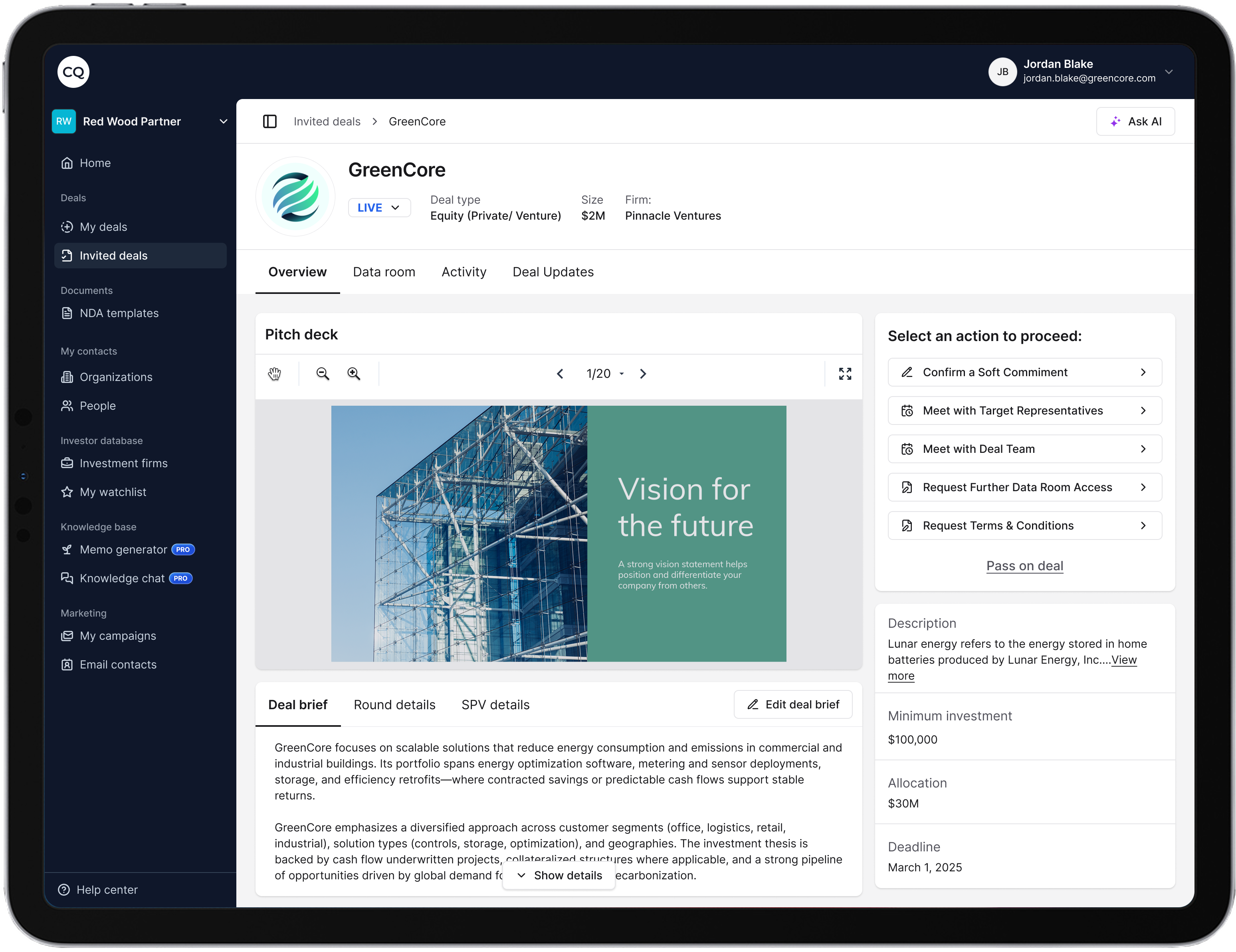Screen dimensions: 1236x952
Task: Enter fullscreen for the pitch deck
Action: (845, 373)
